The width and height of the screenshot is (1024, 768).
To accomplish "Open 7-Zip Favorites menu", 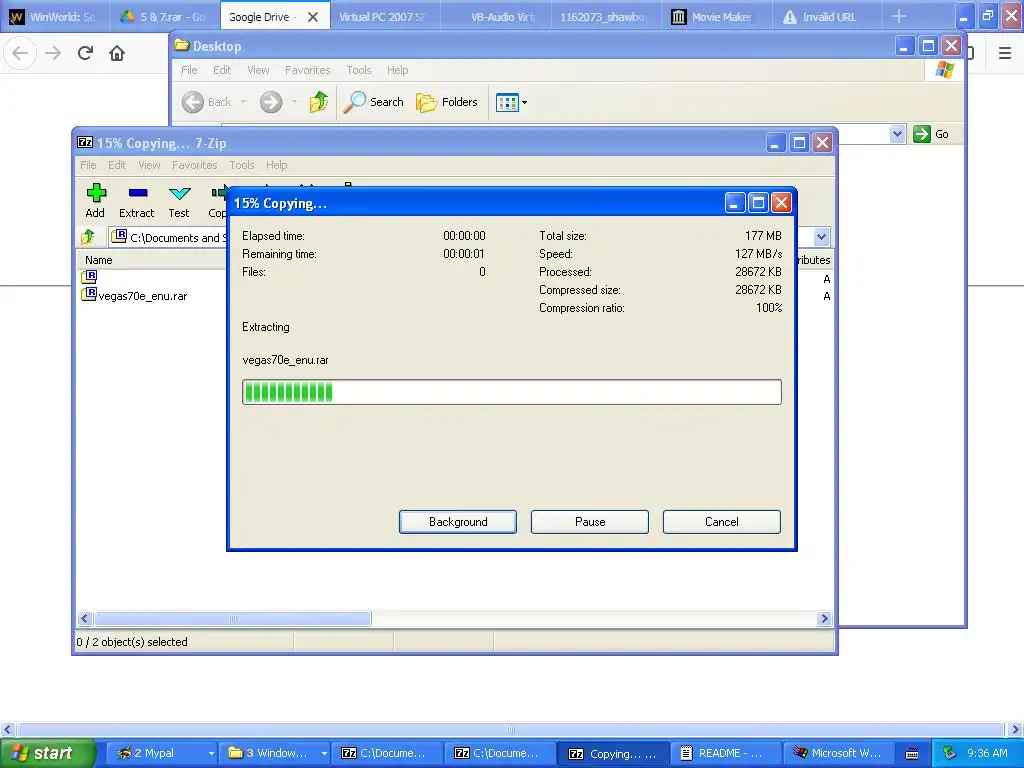I will (x=195, y=165).
